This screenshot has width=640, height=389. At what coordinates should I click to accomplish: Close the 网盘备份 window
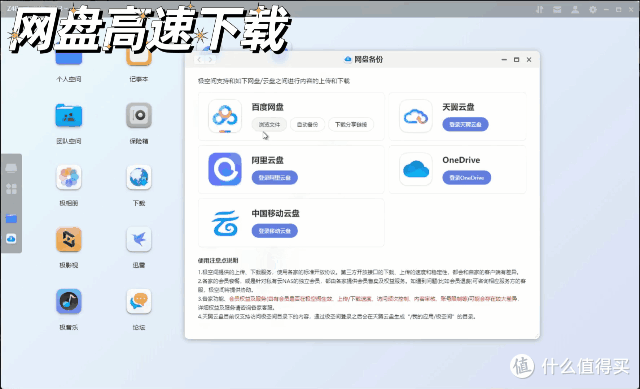(529, 60)
